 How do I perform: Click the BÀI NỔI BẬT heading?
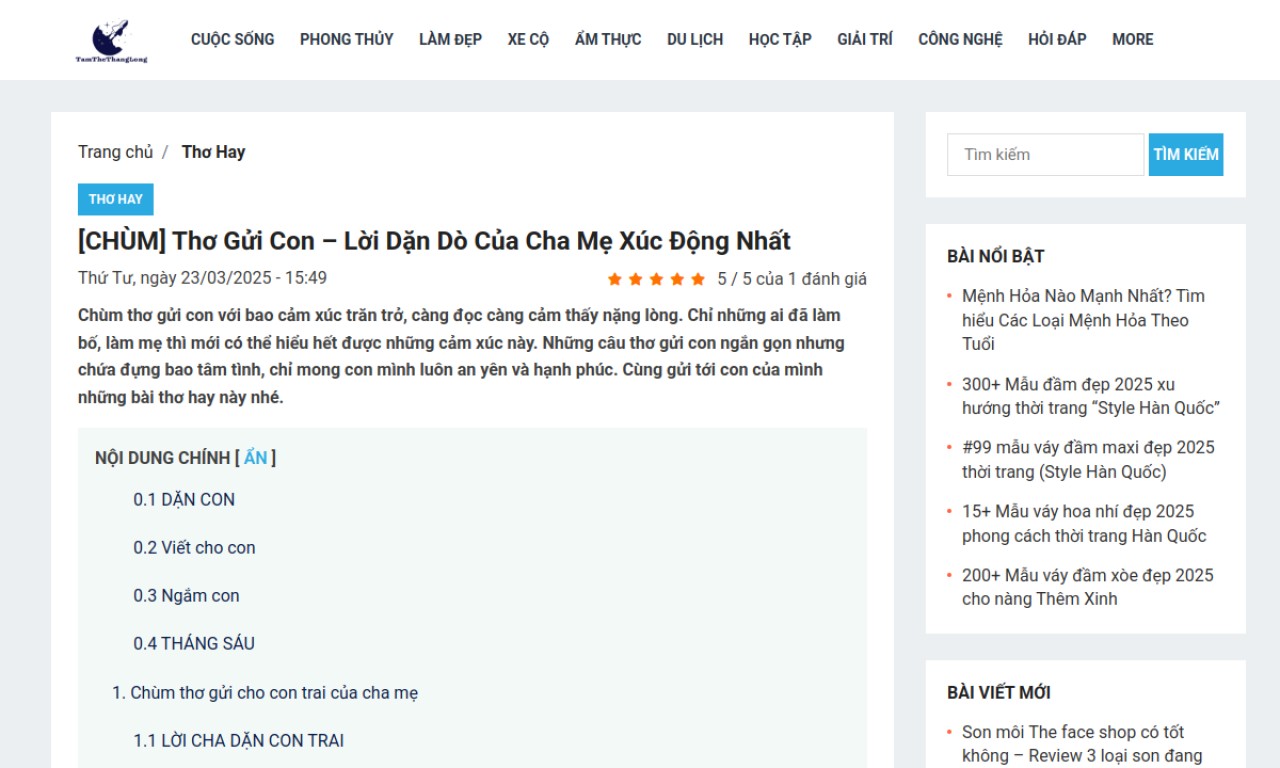pos(995,257)
